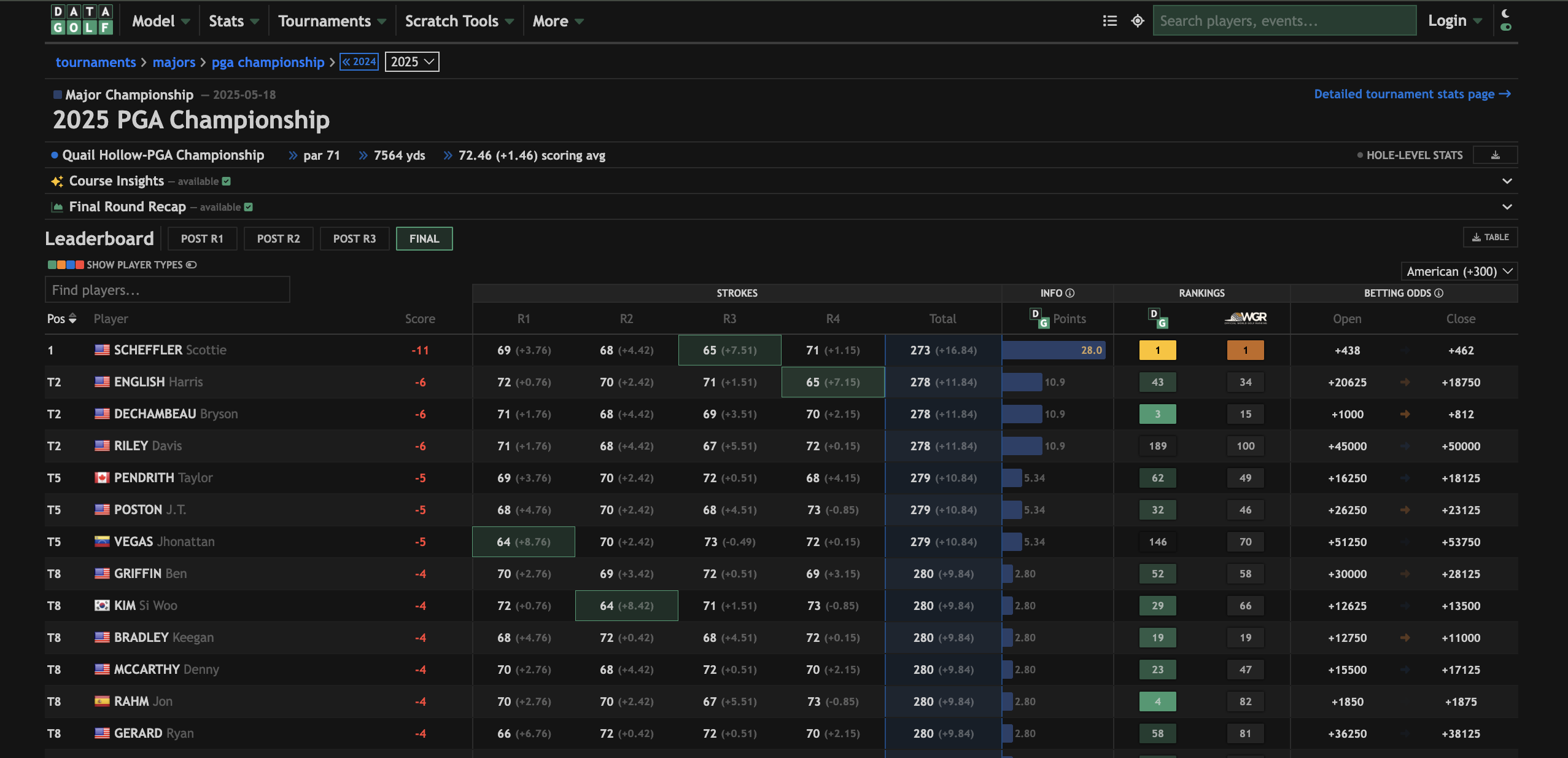Expand the Final Round Recap section

(1507, 207)
